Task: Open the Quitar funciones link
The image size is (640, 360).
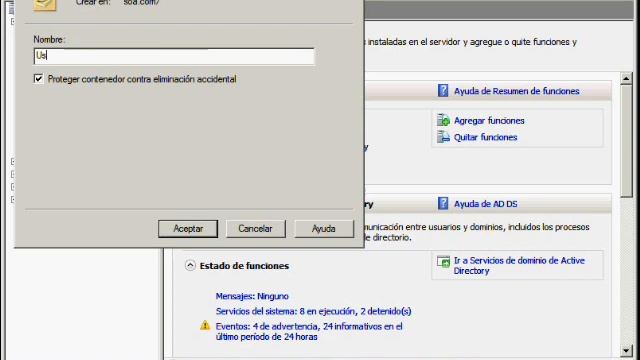Action: point(485,137)
